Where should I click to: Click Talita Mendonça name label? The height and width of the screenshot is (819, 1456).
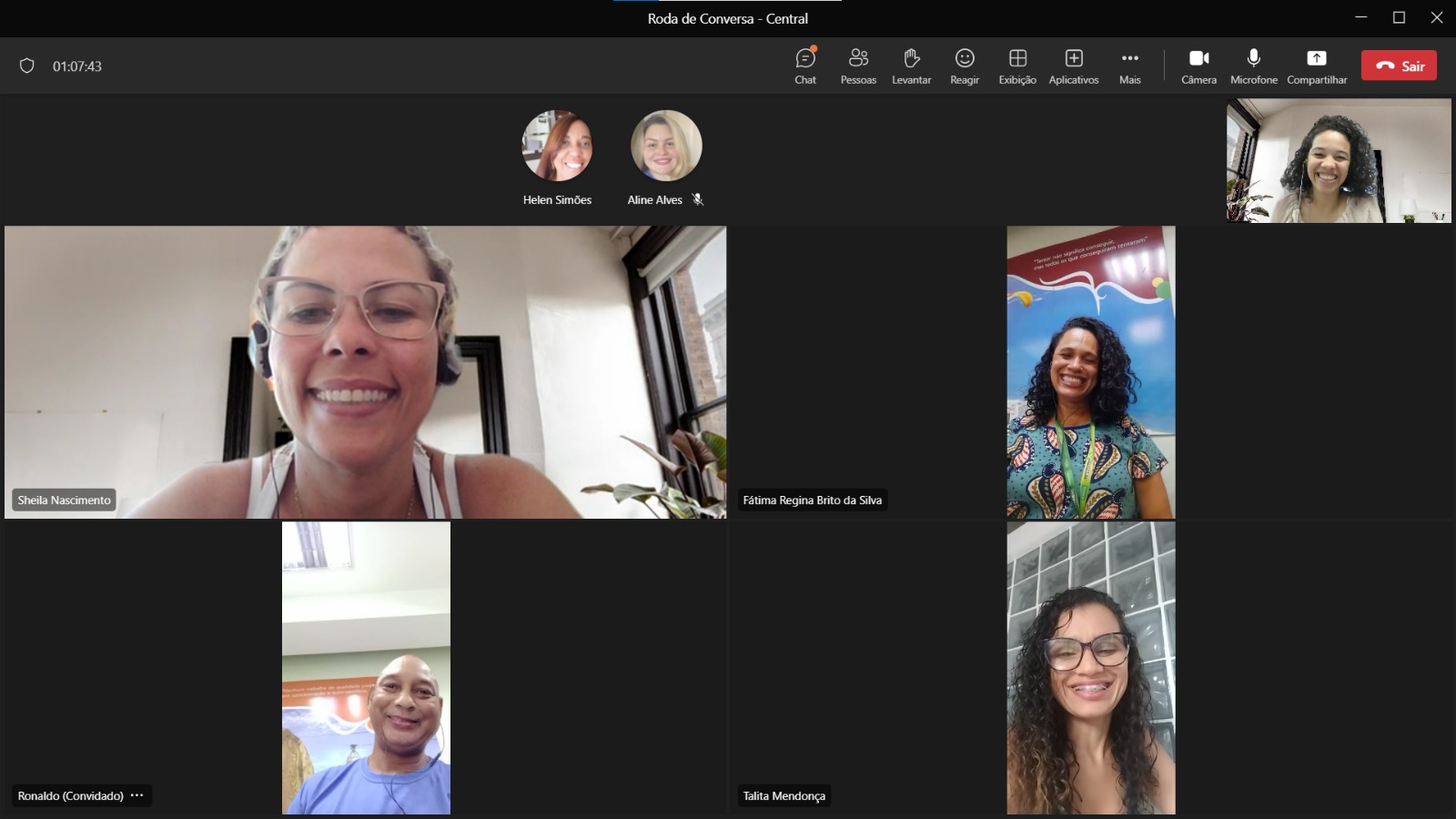pyautogui.click(x=784, y=796)
